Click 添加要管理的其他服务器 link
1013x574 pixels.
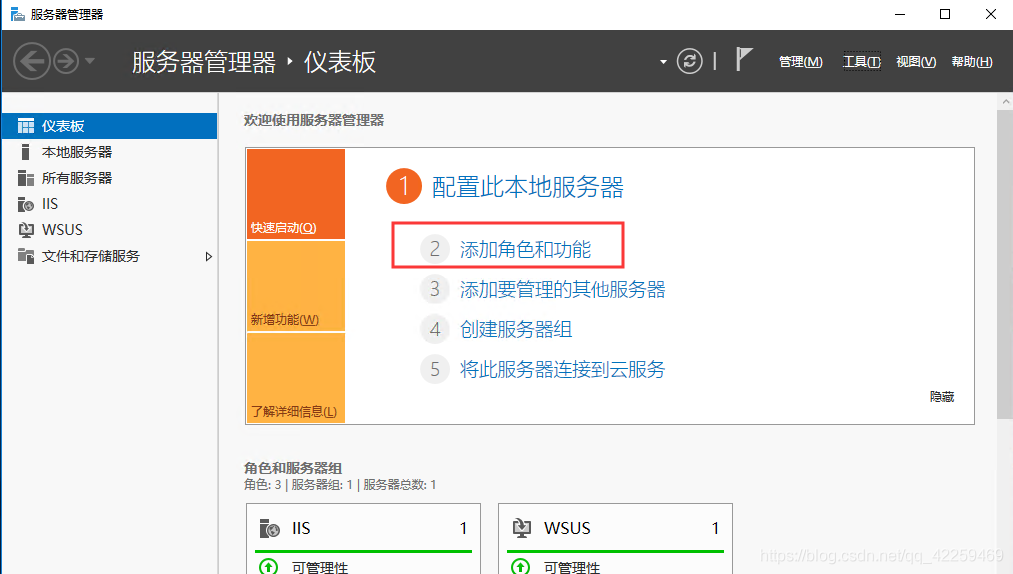(562, 289)
